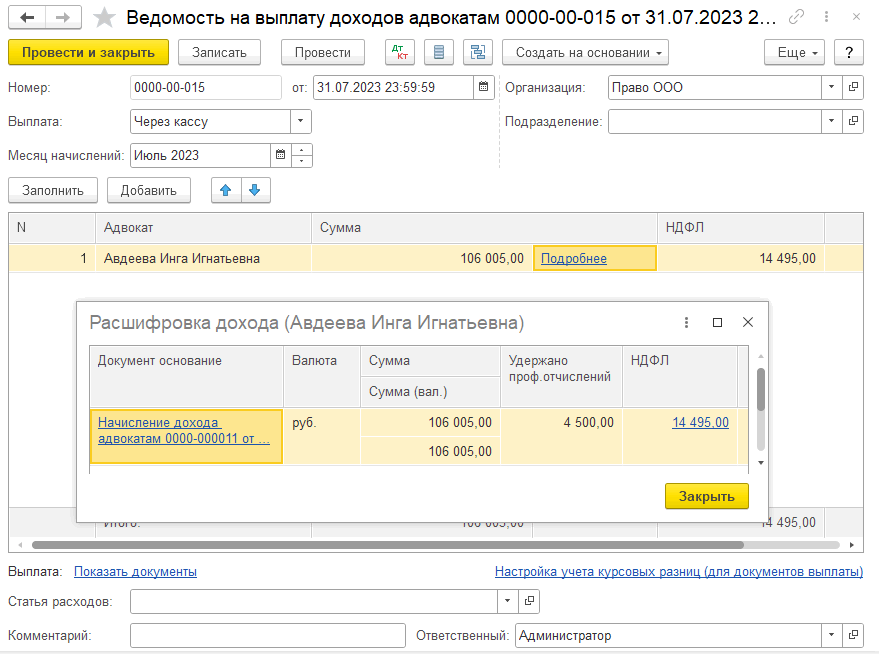This screenshot has width=879, height=654.
Task: Open the Еще menu
Action: [x=794, y=53]
